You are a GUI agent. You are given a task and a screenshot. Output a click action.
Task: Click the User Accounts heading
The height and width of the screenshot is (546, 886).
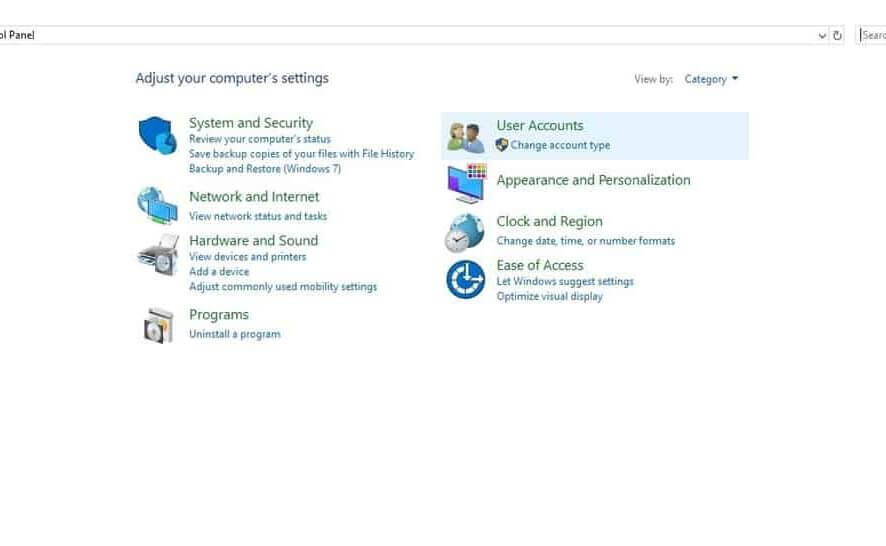click(x=540, y=125)
